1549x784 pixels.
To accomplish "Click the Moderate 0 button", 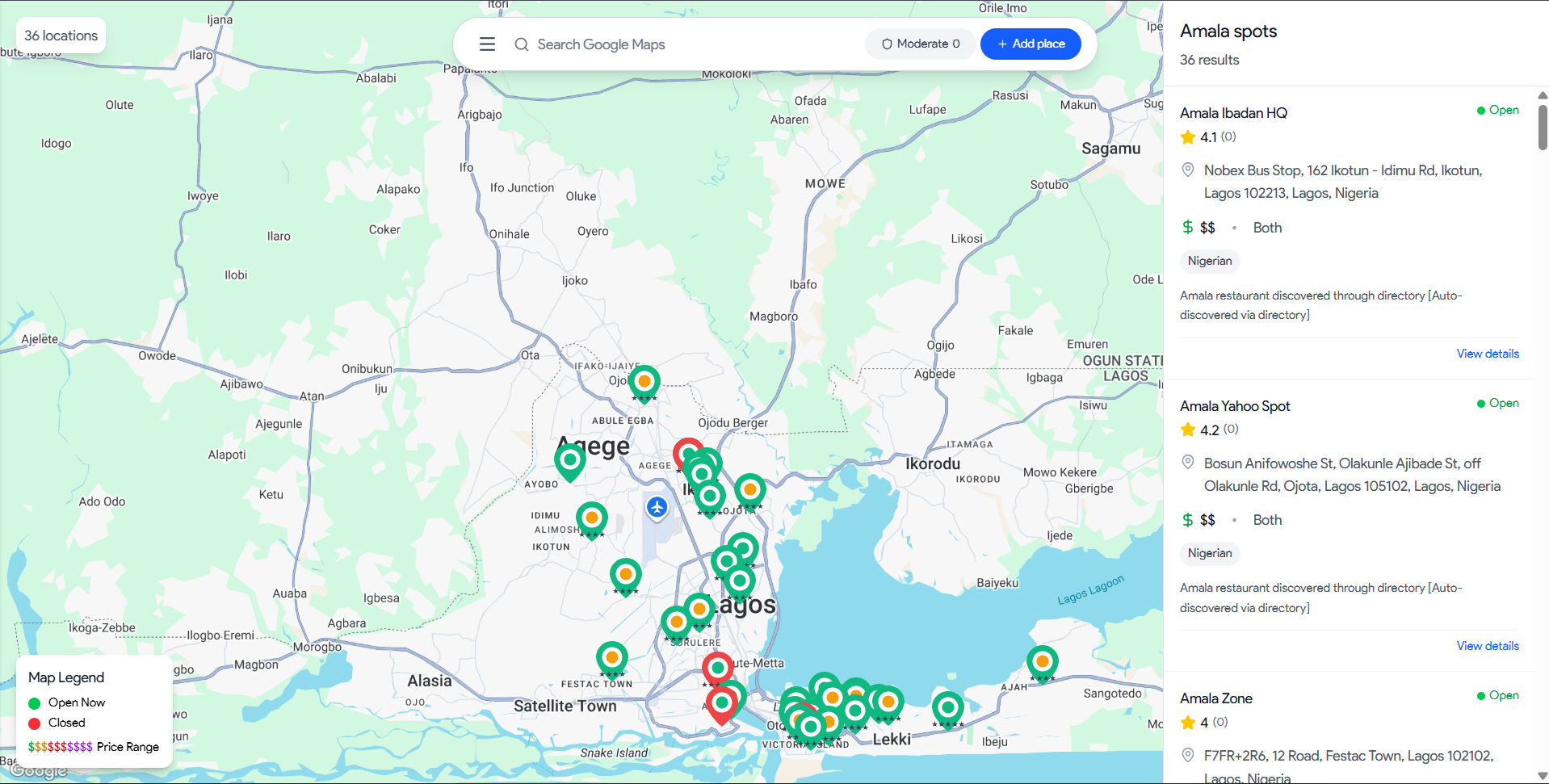I will (920, 44).
